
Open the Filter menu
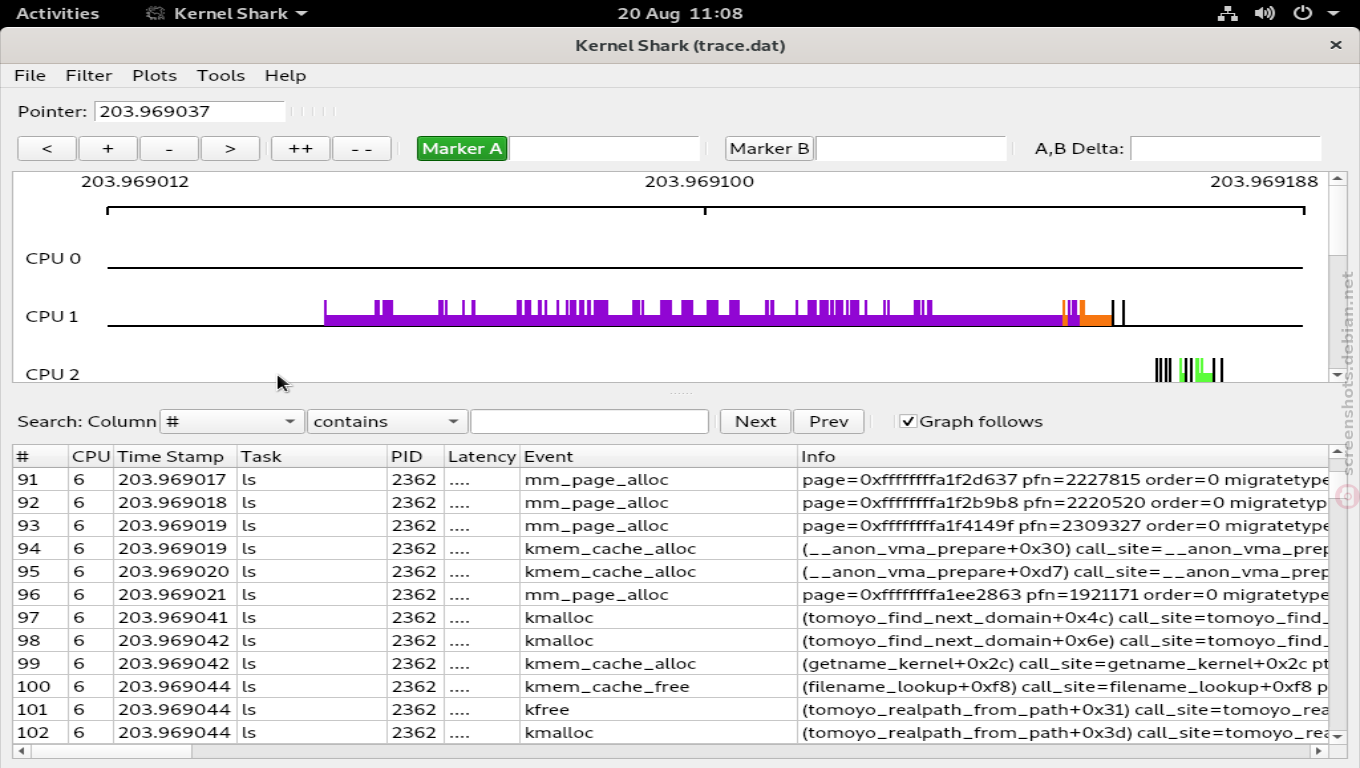(89, 75)
